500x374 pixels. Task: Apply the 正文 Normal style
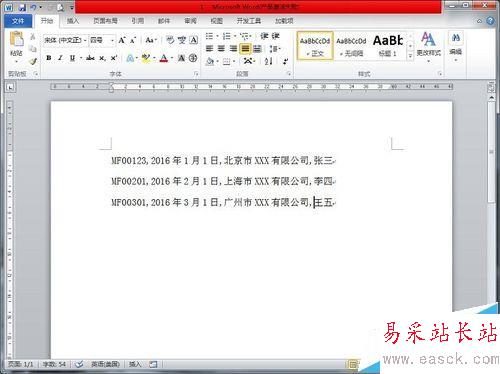315,46
